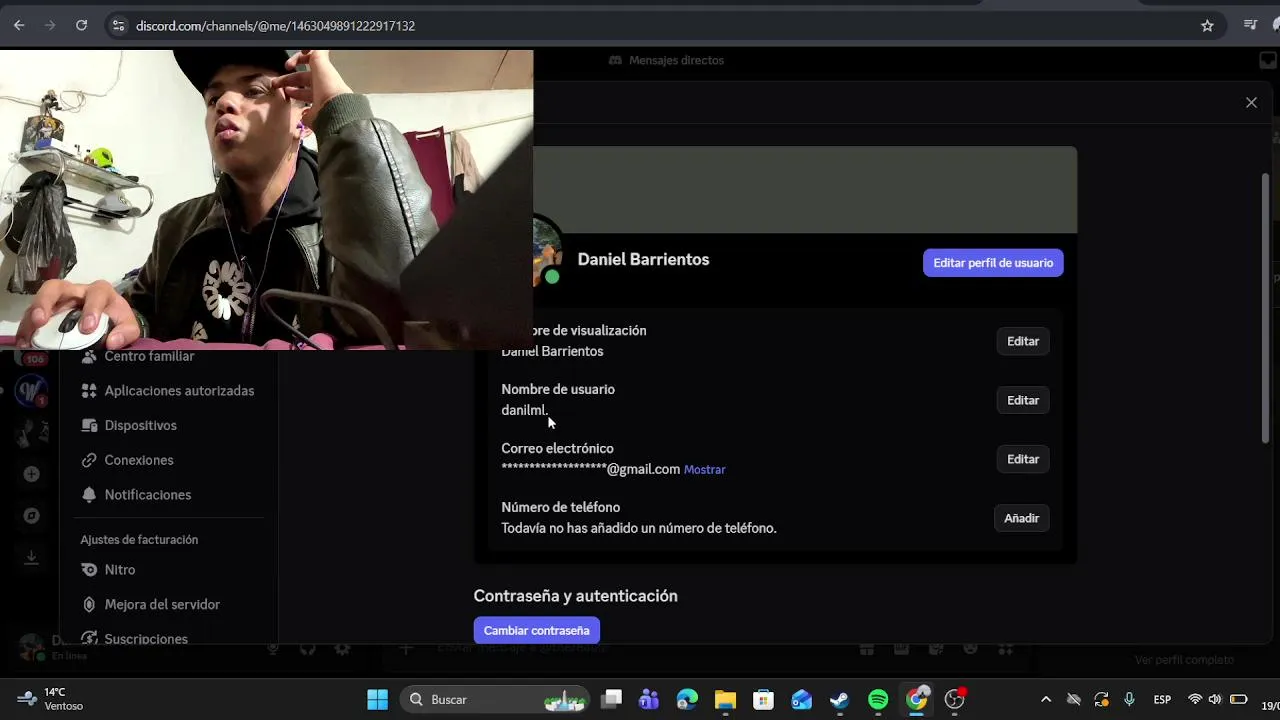The image size is (1280, 720).
Task: Open Chrome media control icon
Action: [x=1250, y=25]
